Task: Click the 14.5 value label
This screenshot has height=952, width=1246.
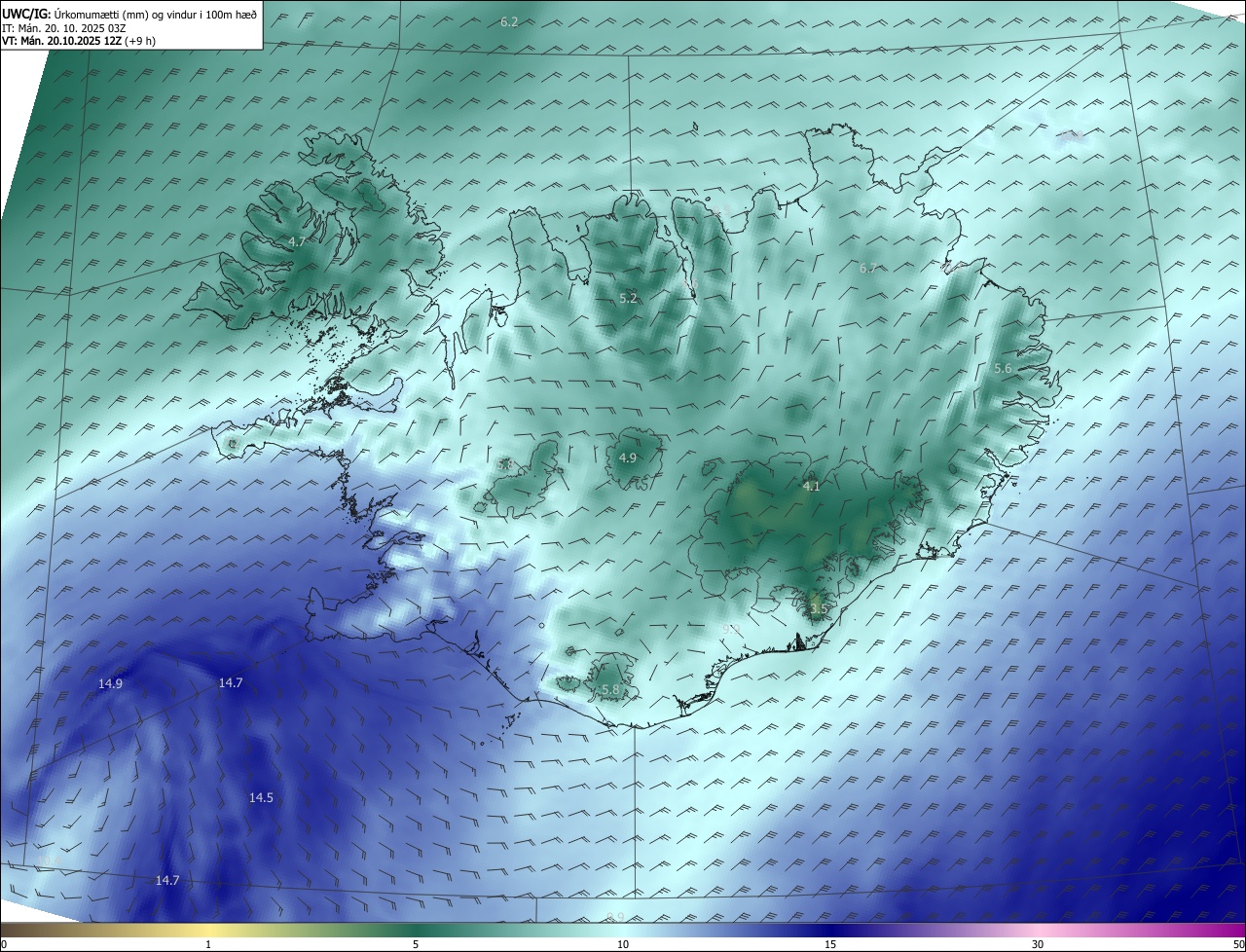Action: pyautogui.click(x=261, y=797)
